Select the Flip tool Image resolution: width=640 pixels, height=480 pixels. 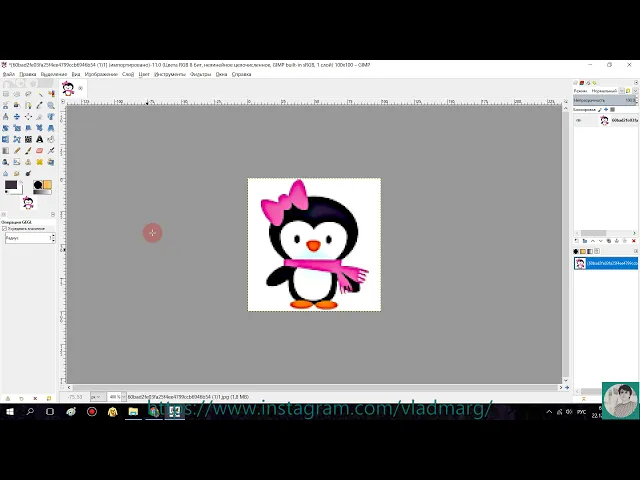tap(5, 139)
